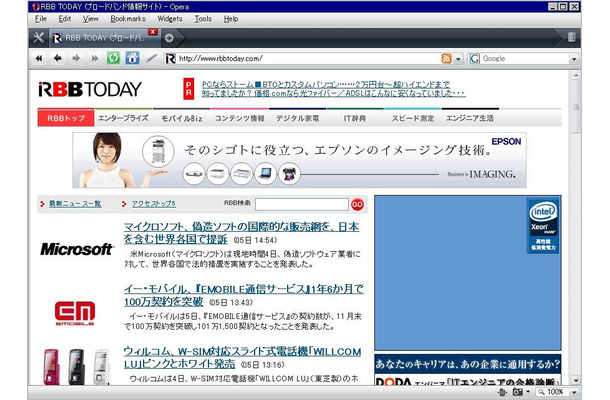Close the RBB TODAY tab

pos(153,32)
